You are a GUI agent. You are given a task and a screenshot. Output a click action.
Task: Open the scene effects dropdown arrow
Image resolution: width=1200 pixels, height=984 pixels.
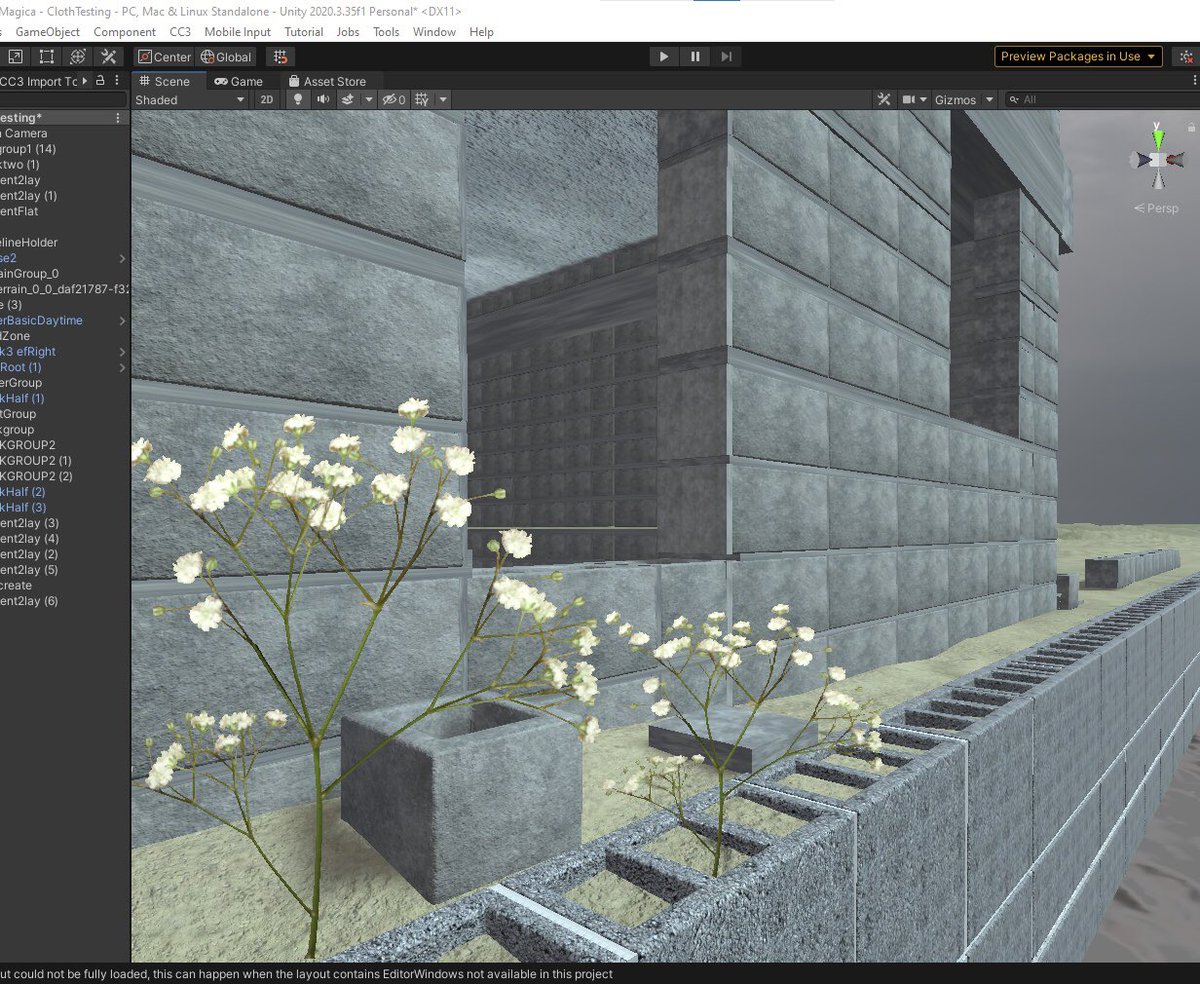pyautogui.click(x=368, y=100)
